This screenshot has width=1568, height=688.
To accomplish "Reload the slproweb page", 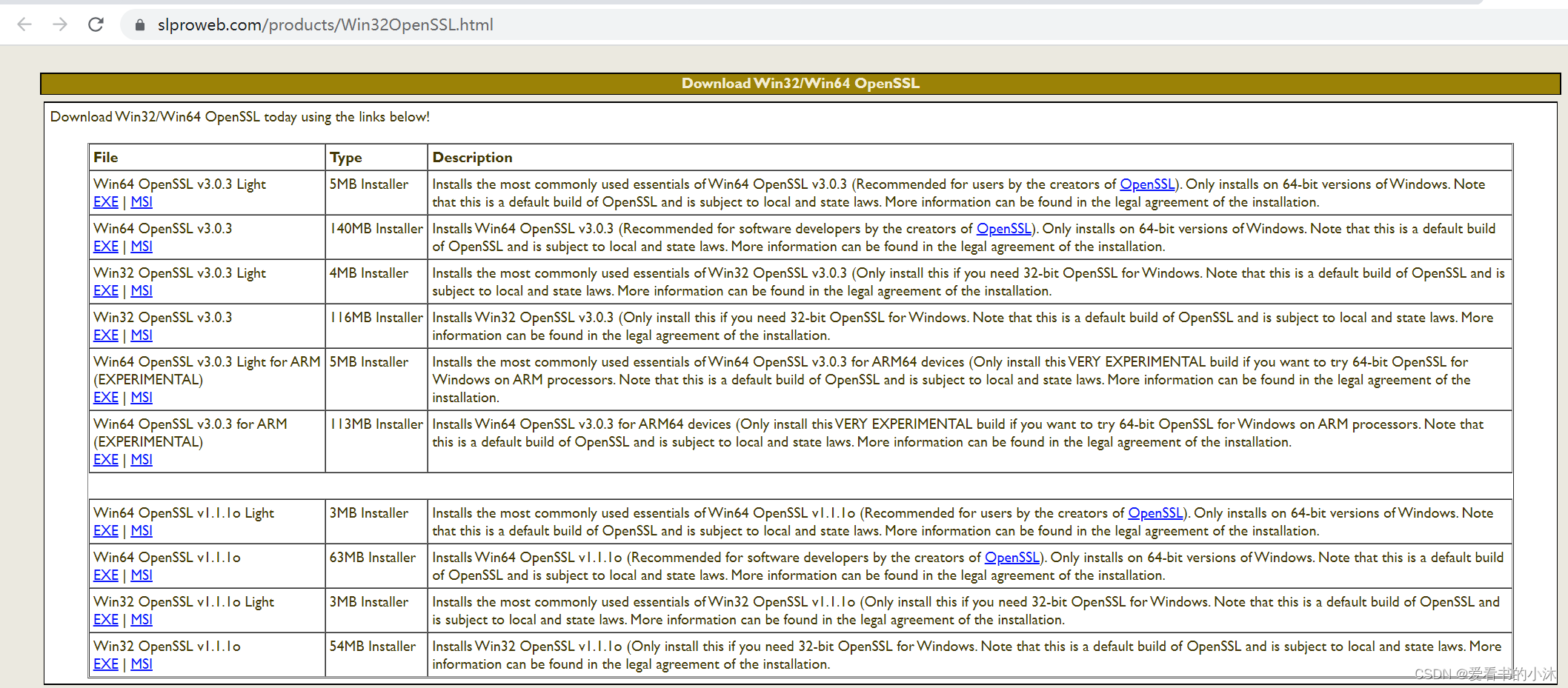I will 96,24.
